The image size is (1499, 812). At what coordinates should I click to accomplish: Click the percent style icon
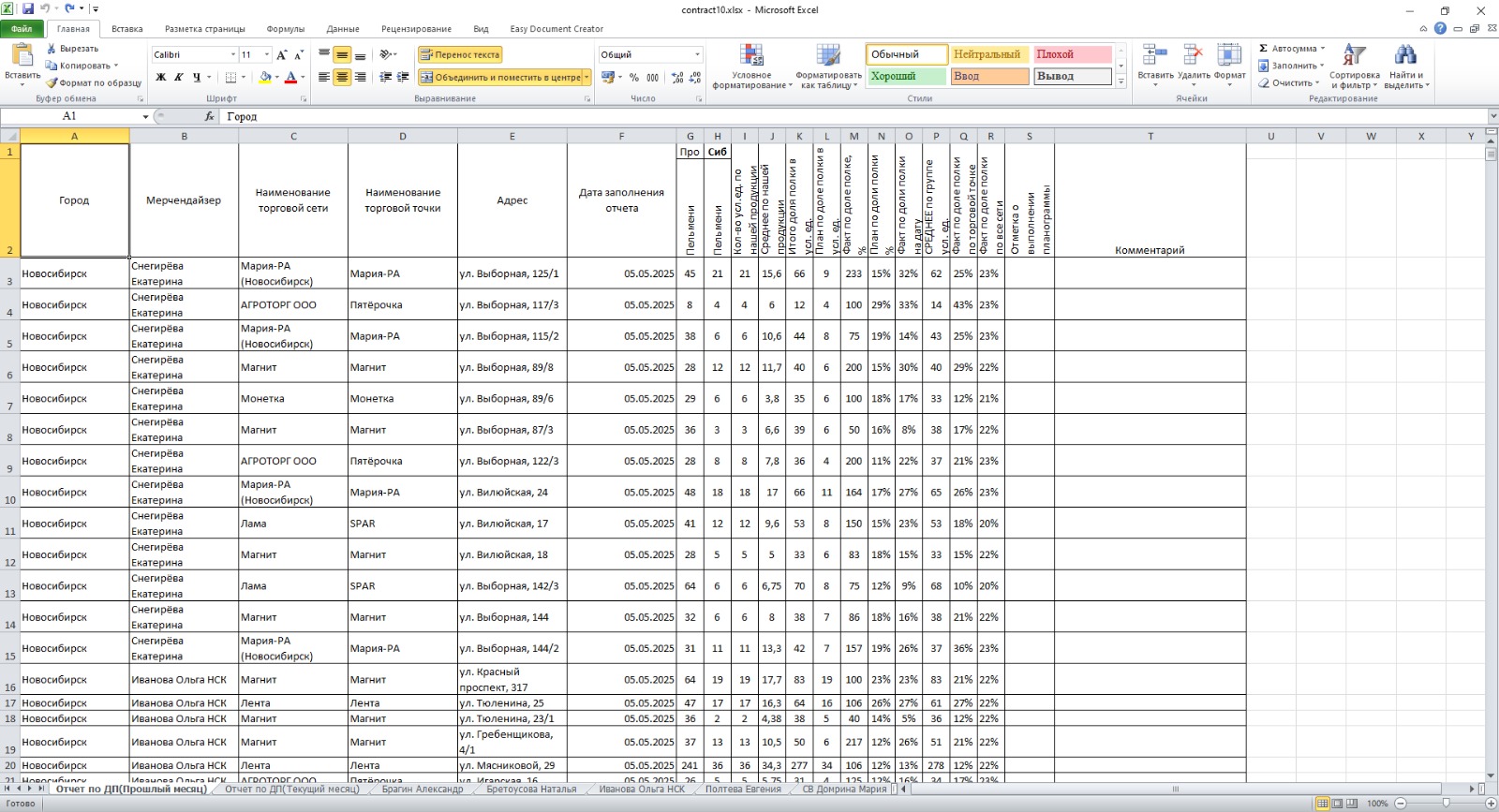tap(634, 78)
